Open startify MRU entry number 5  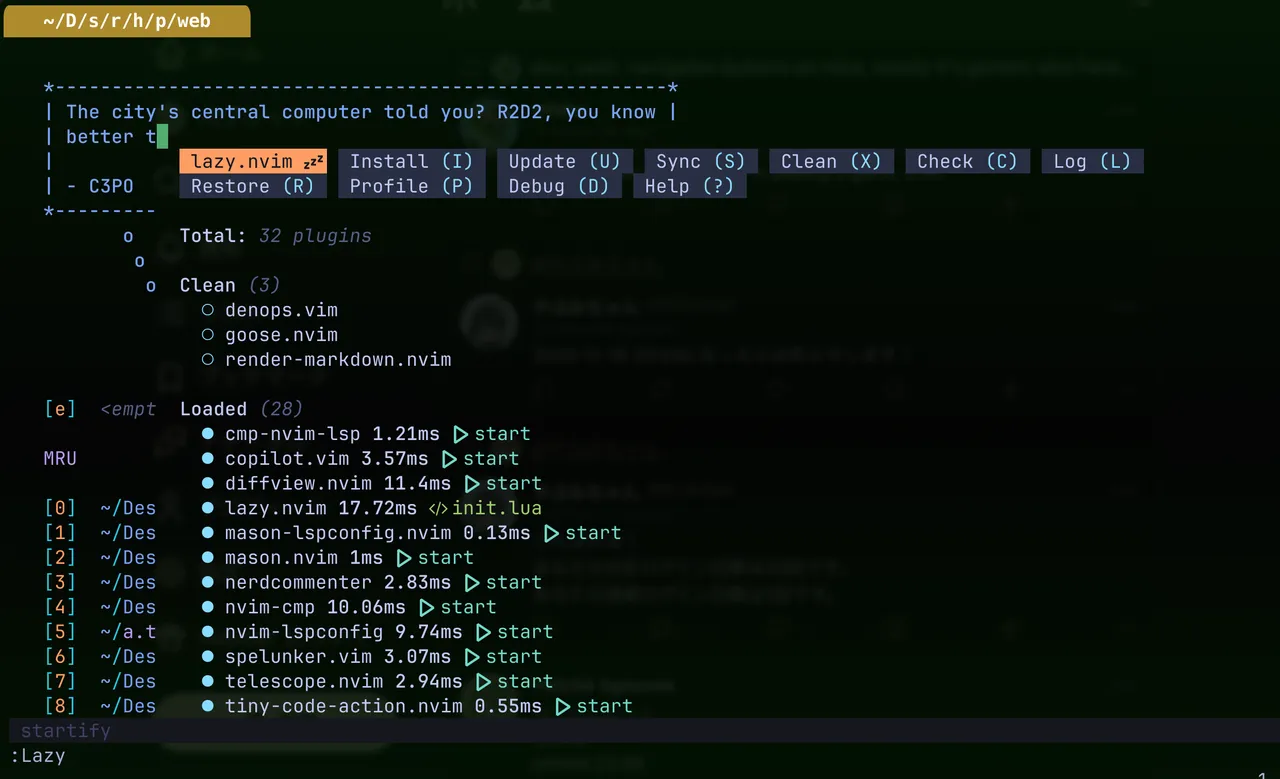pos(60,632)
